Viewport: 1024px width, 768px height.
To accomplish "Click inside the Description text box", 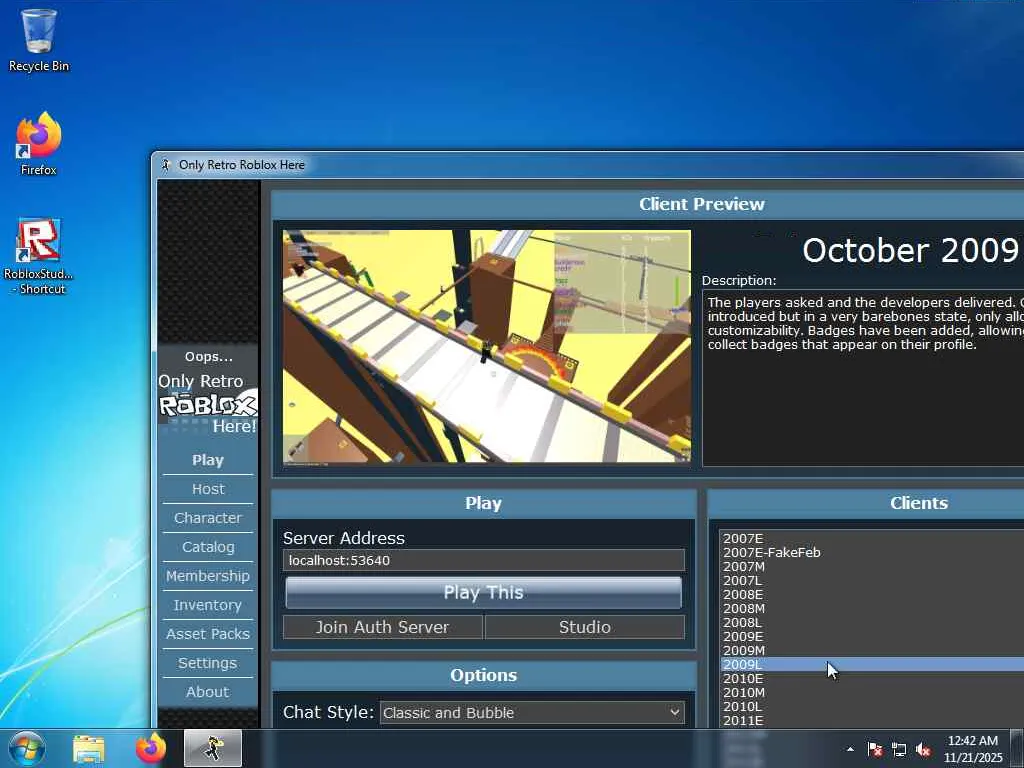I will (x=863, y=379).
